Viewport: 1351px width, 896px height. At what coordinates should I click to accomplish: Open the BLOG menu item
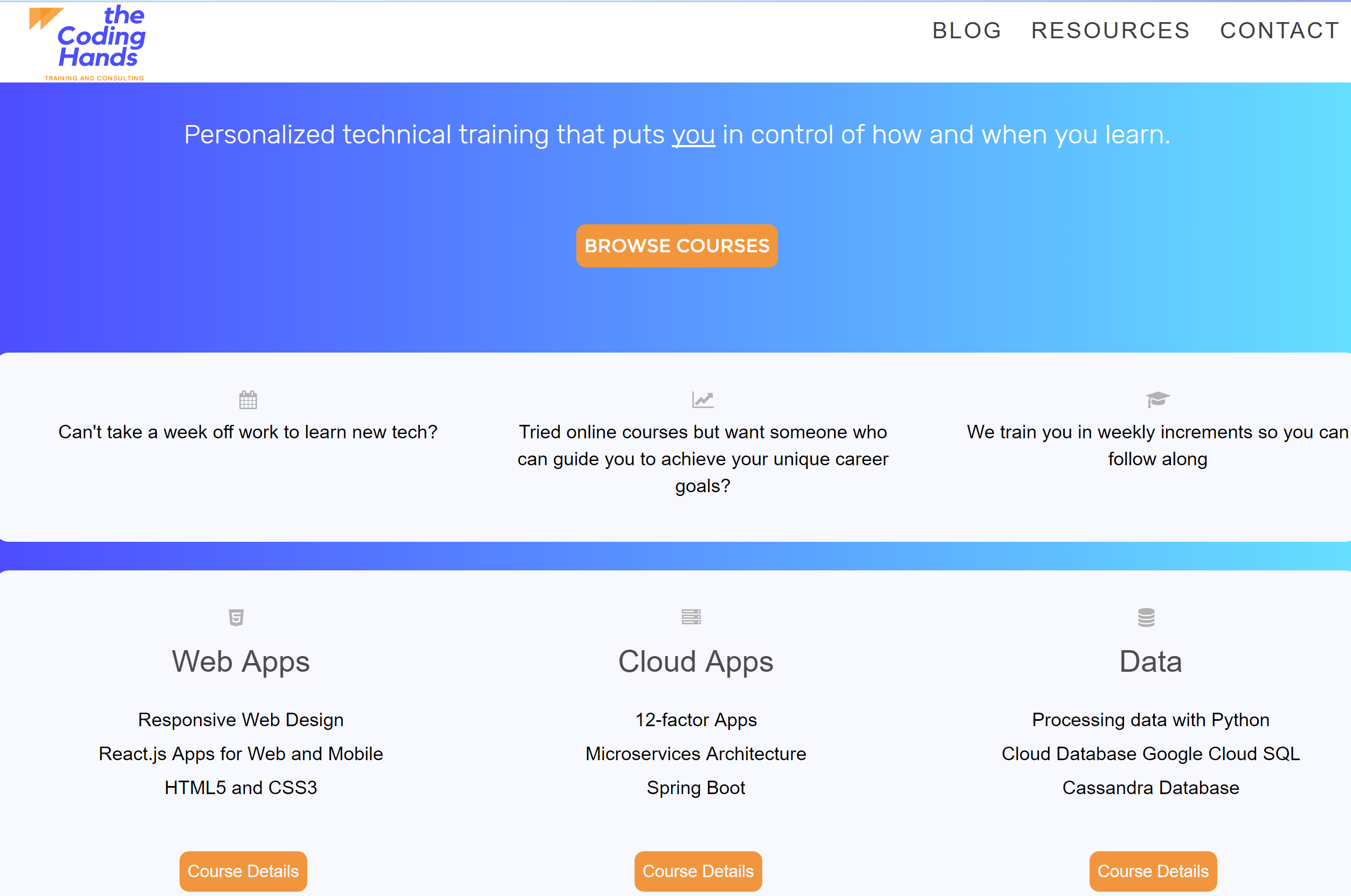(x=967, y=30)
